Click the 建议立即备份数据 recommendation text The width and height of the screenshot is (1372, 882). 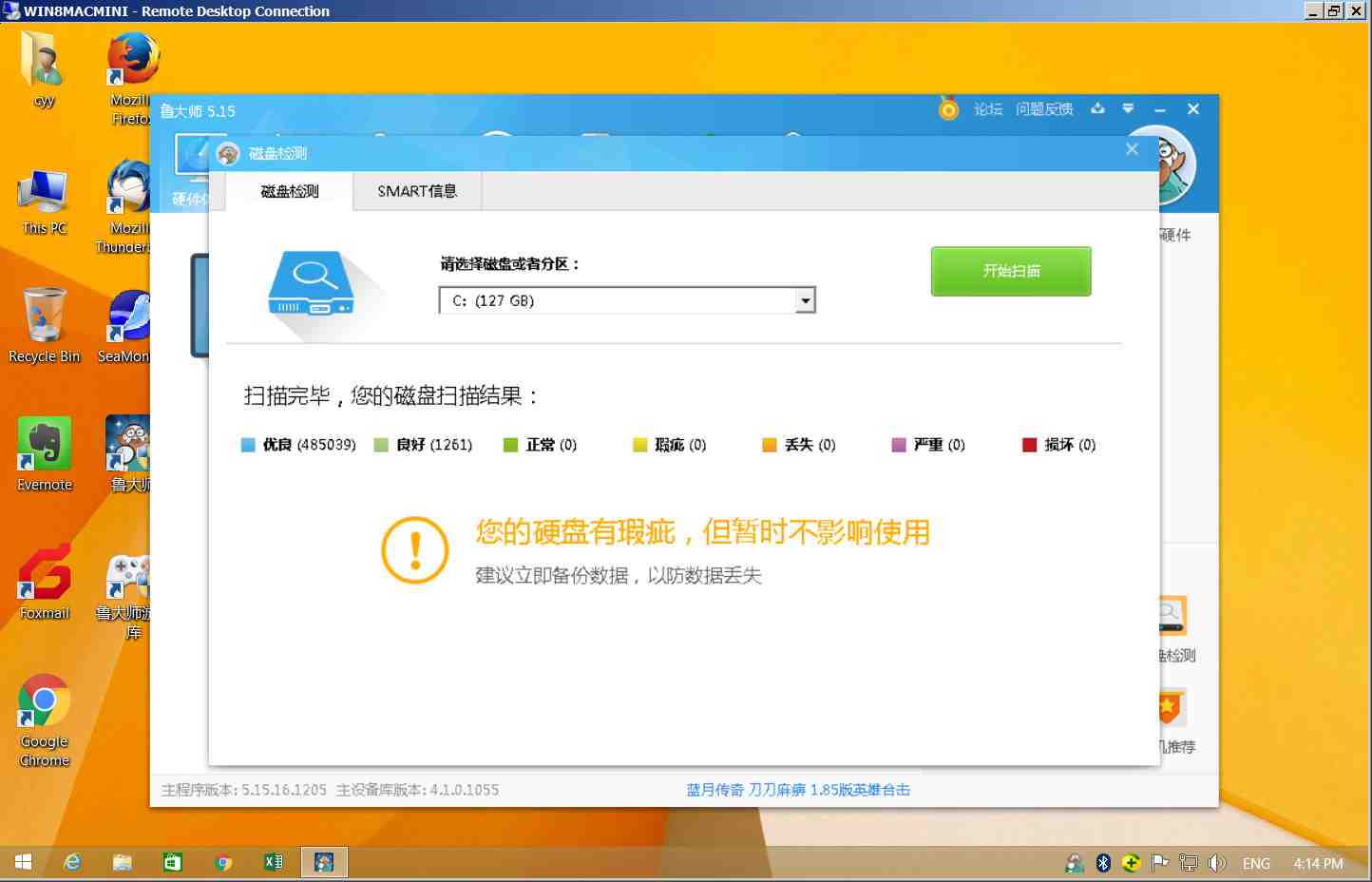(x=619, y=575)
